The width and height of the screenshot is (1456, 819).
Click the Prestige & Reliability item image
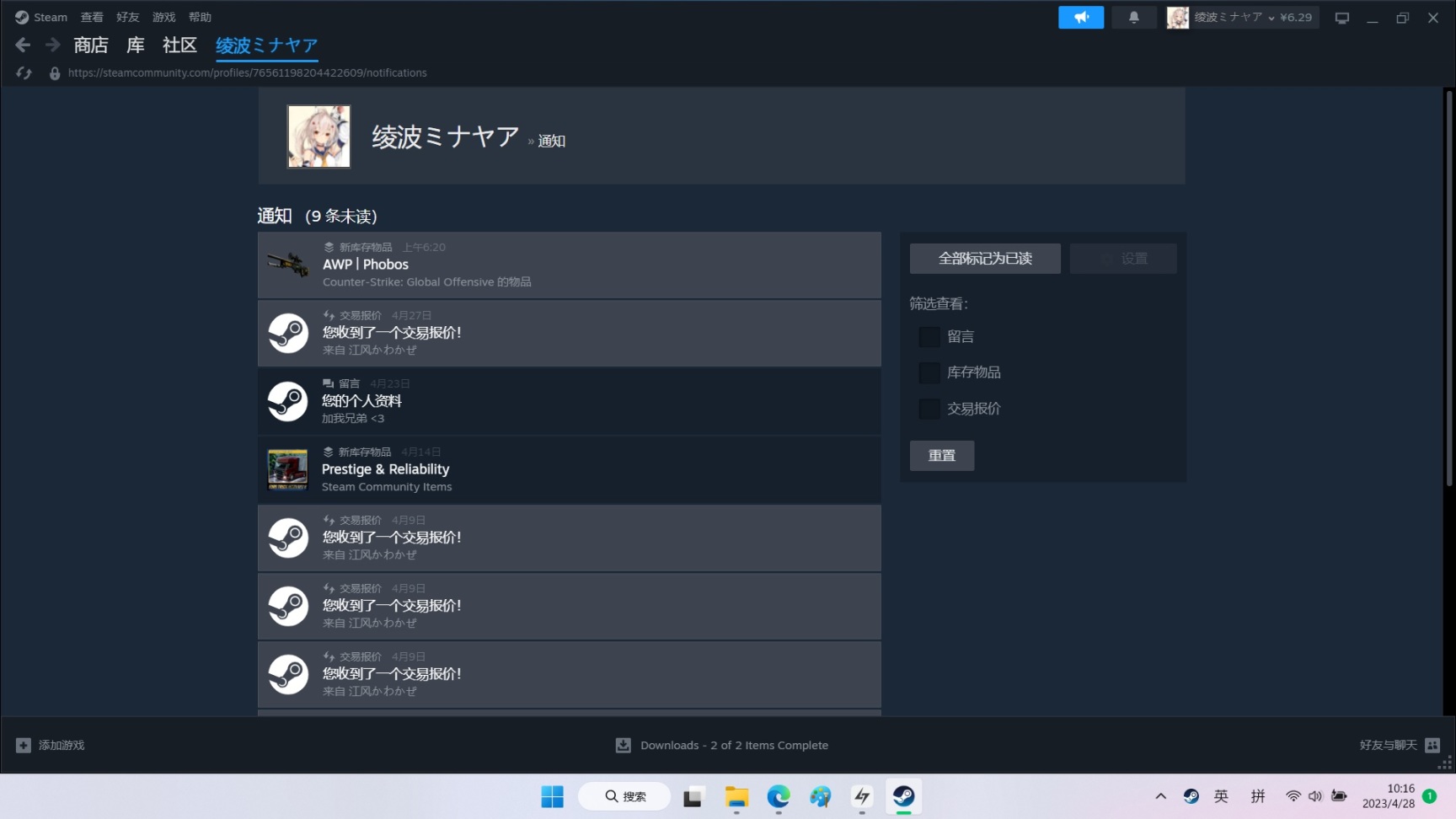[288, 469]
